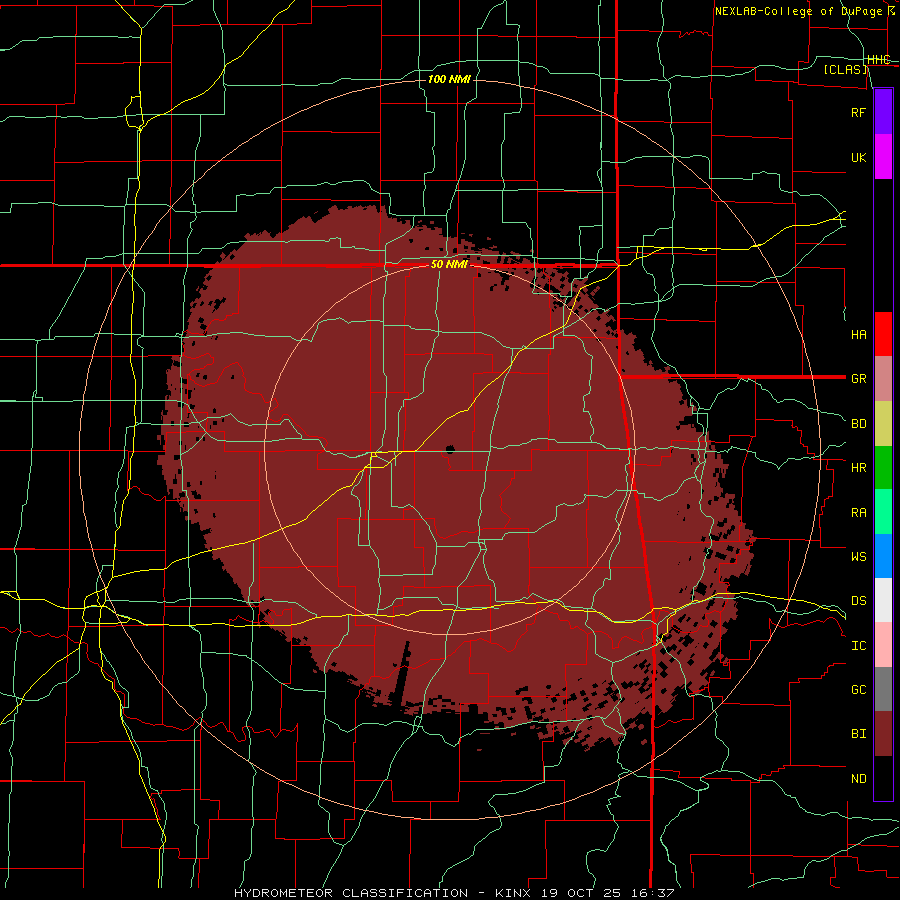This screenshot has height=900, width=900.
Task: Click the IC legend label
Action: coord(858,646)
